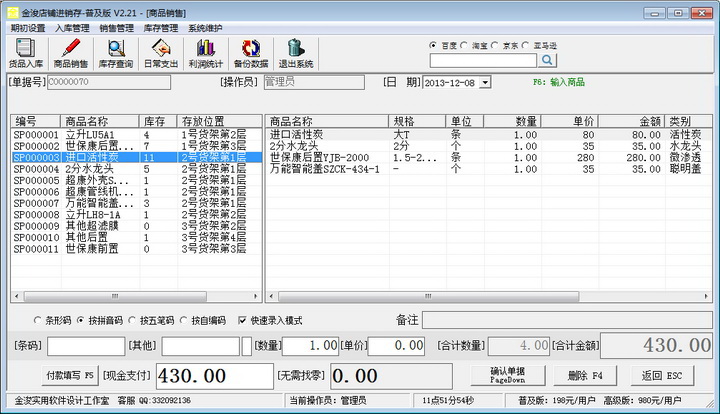Select product row SP000003 进口活性炭
This screenshot has height=414, width=720.
(x=136, y=157)
